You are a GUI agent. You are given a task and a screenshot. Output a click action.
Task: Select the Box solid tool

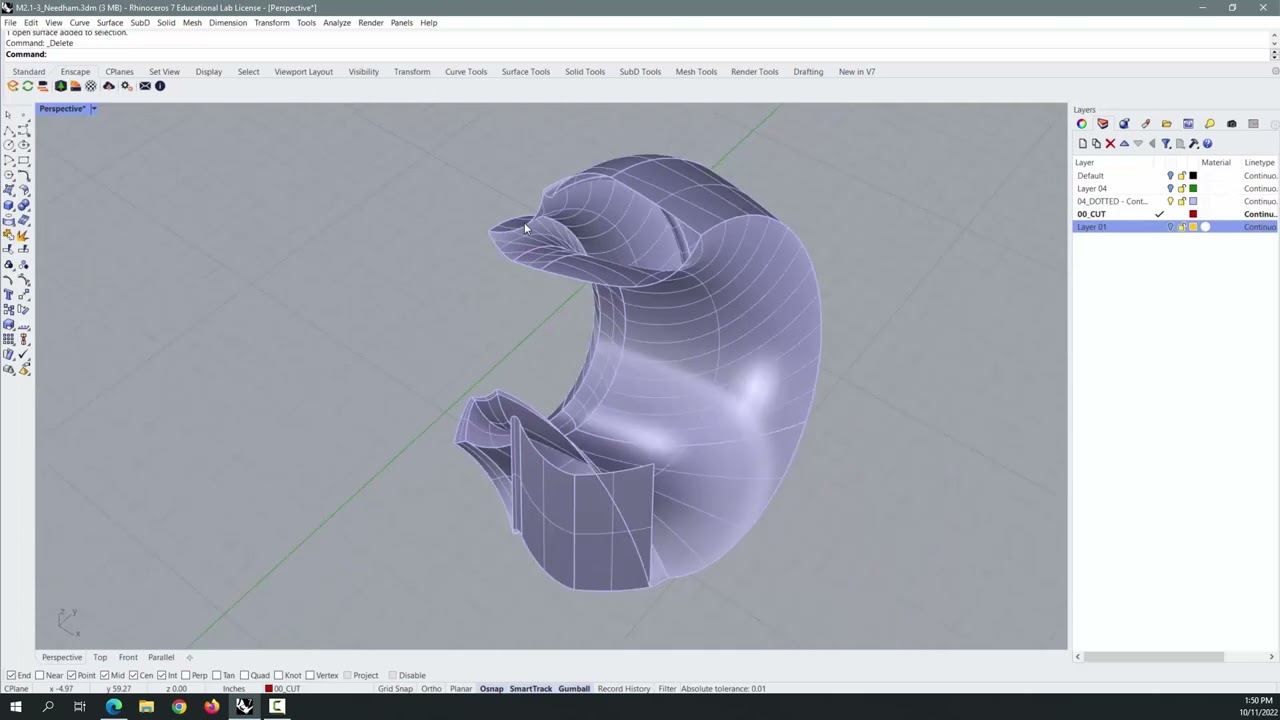click(8, 204)
